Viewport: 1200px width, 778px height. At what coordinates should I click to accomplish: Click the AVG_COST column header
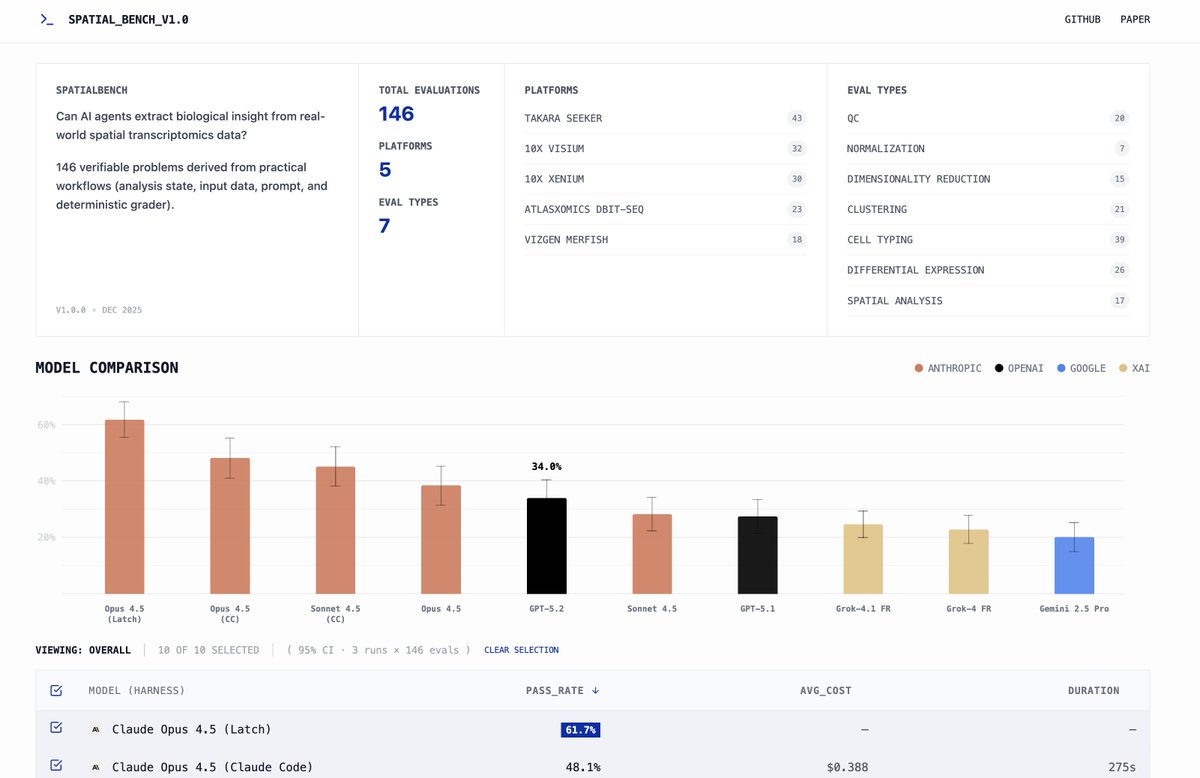tap(825, 690)
